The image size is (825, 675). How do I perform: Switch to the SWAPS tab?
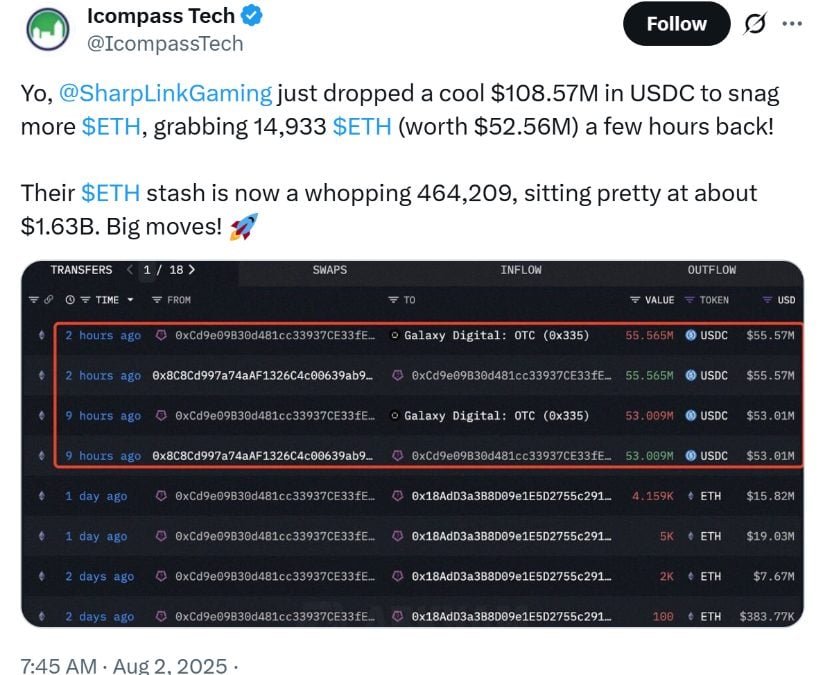(x=330, y=270)
